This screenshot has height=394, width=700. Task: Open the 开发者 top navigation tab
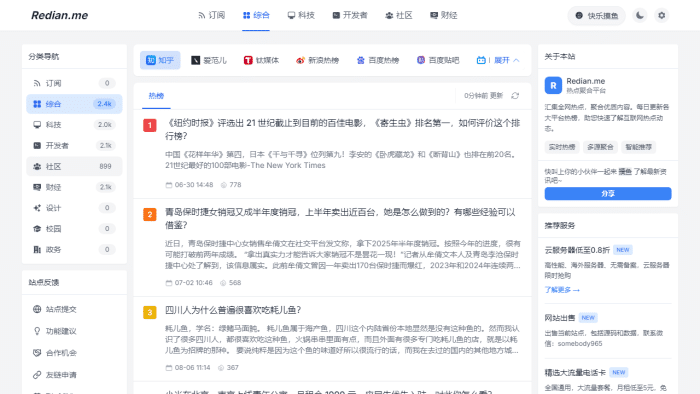350,15
